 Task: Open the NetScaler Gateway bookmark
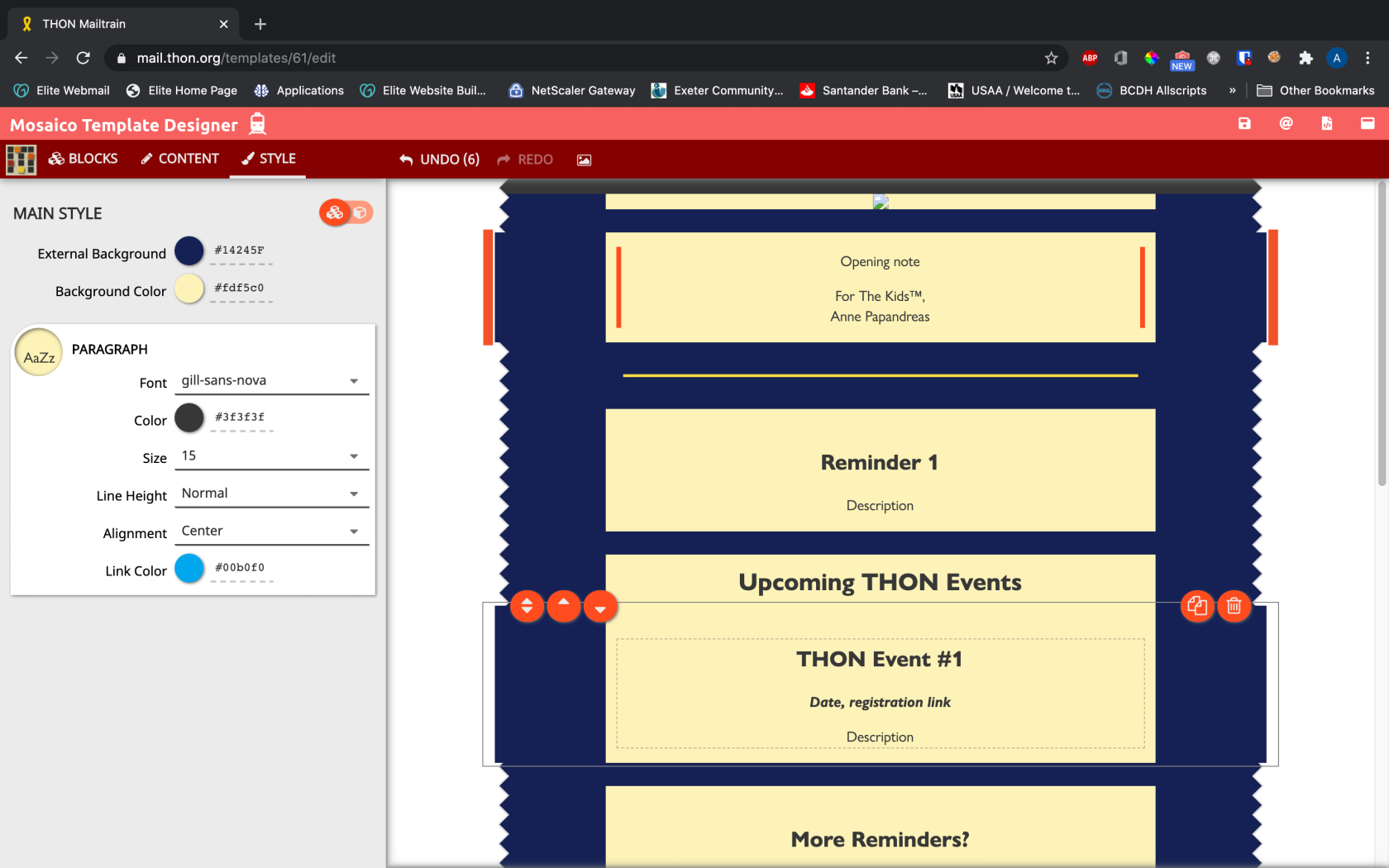(571, 91)
